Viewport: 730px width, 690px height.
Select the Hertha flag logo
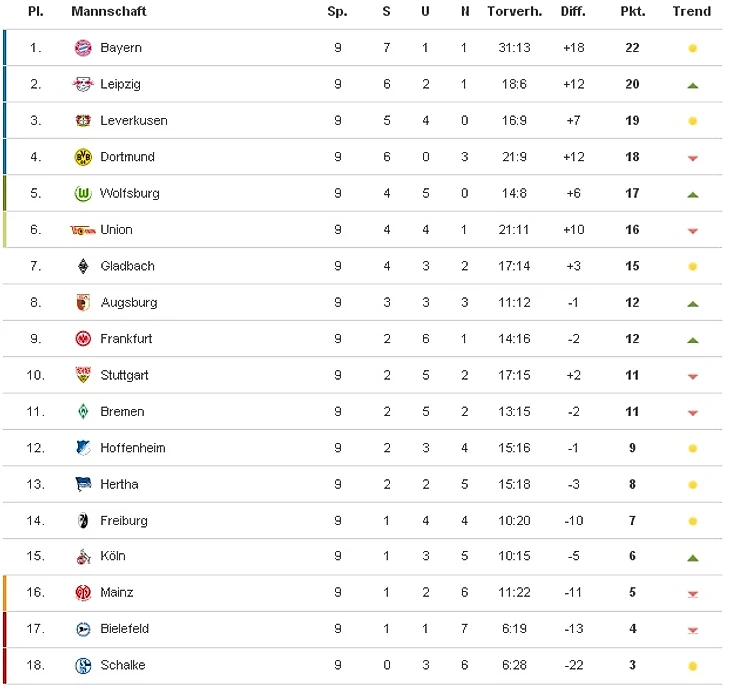83,485
